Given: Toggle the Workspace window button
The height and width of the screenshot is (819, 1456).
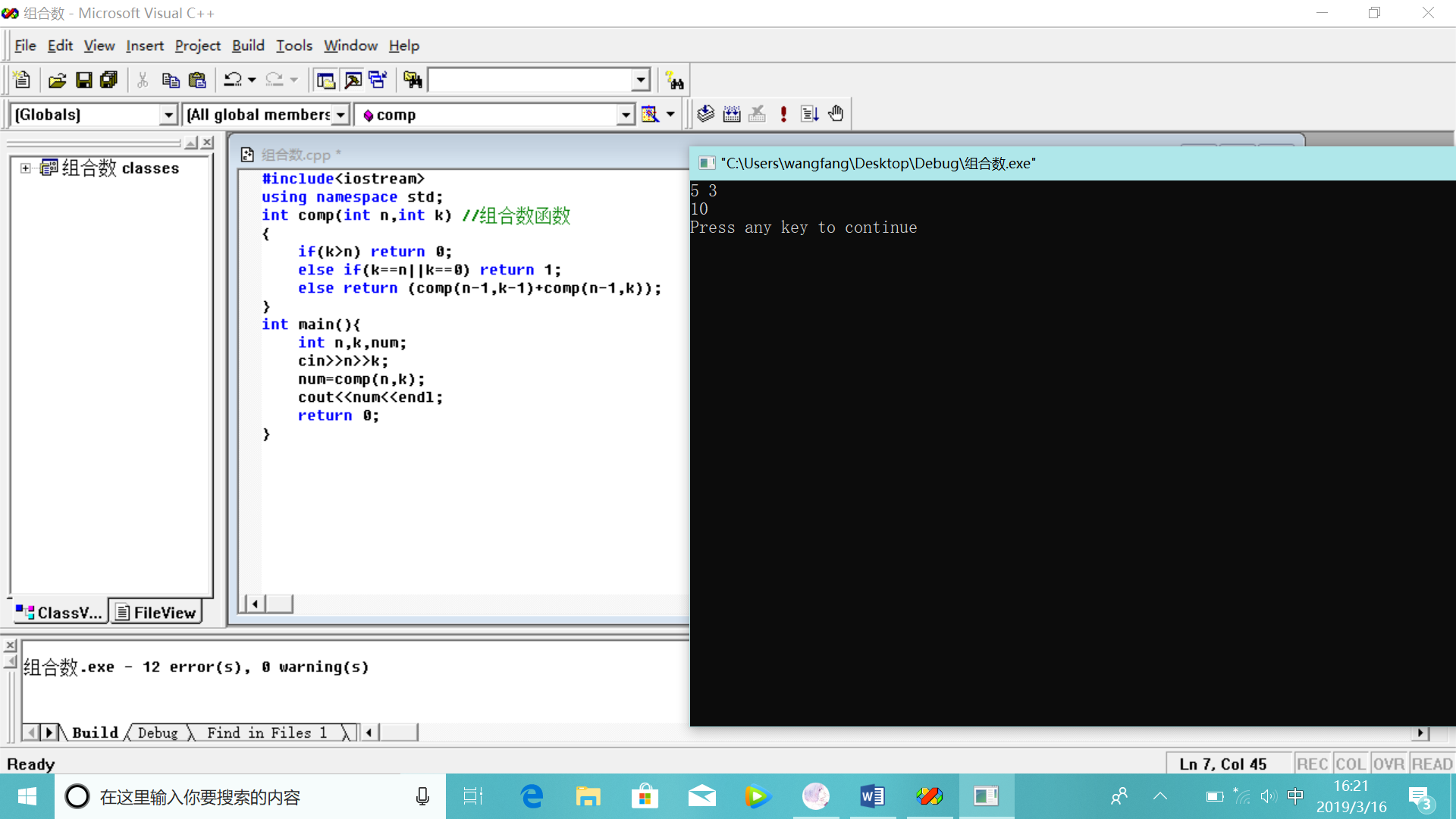Looking at the screenshot, I should click(326, 80).
